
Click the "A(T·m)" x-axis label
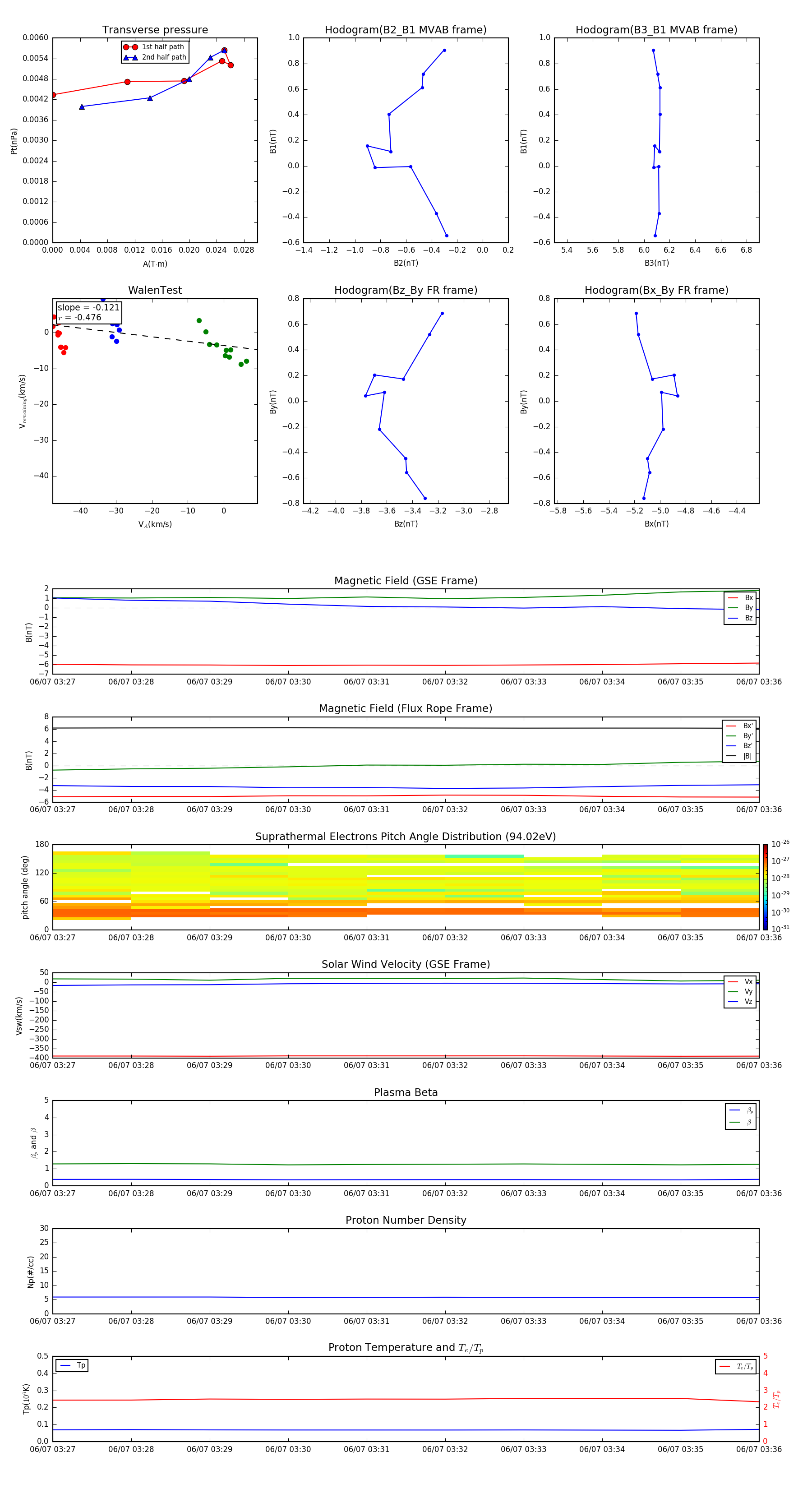click(x=155, y=264)
